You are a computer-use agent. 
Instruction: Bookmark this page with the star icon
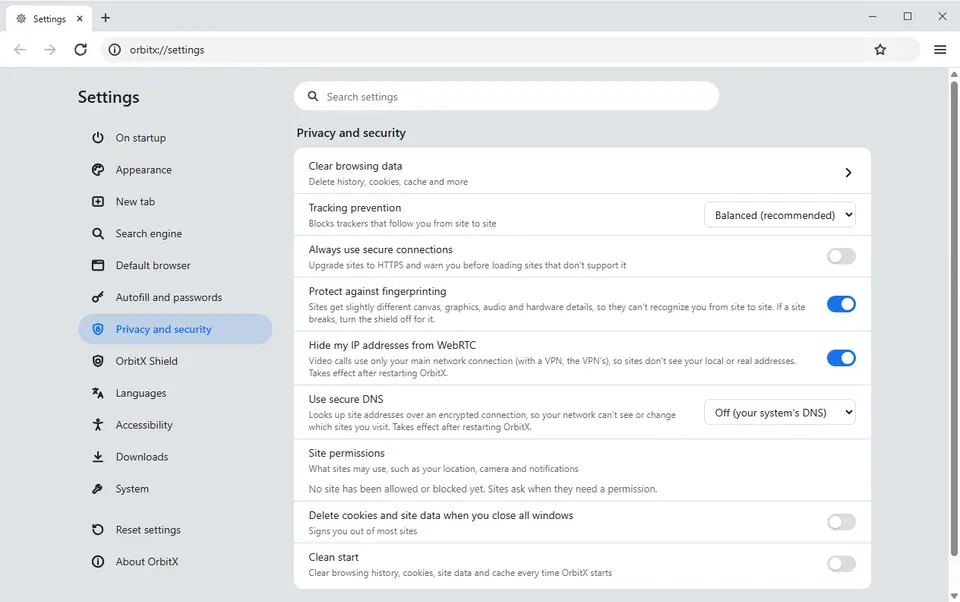(880, 50)
